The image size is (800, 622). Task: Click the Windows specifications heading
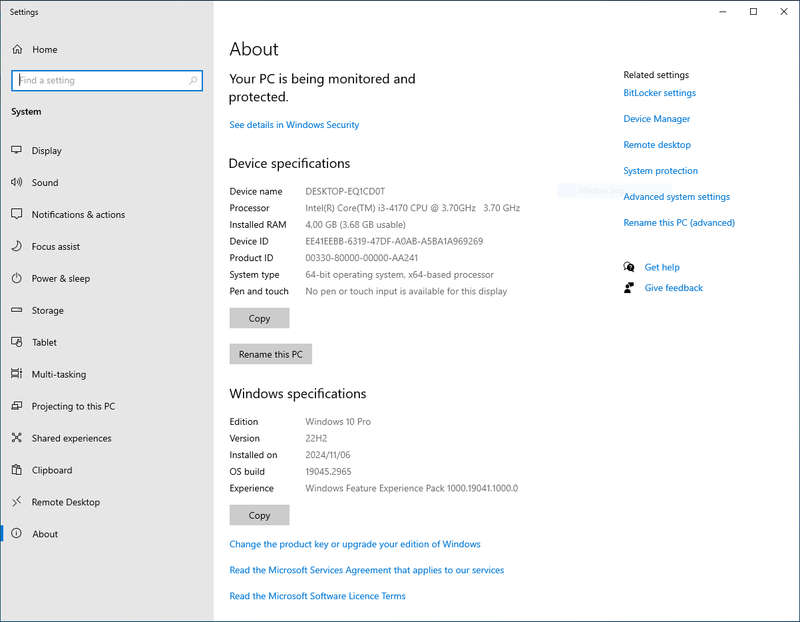coord(297,394)
